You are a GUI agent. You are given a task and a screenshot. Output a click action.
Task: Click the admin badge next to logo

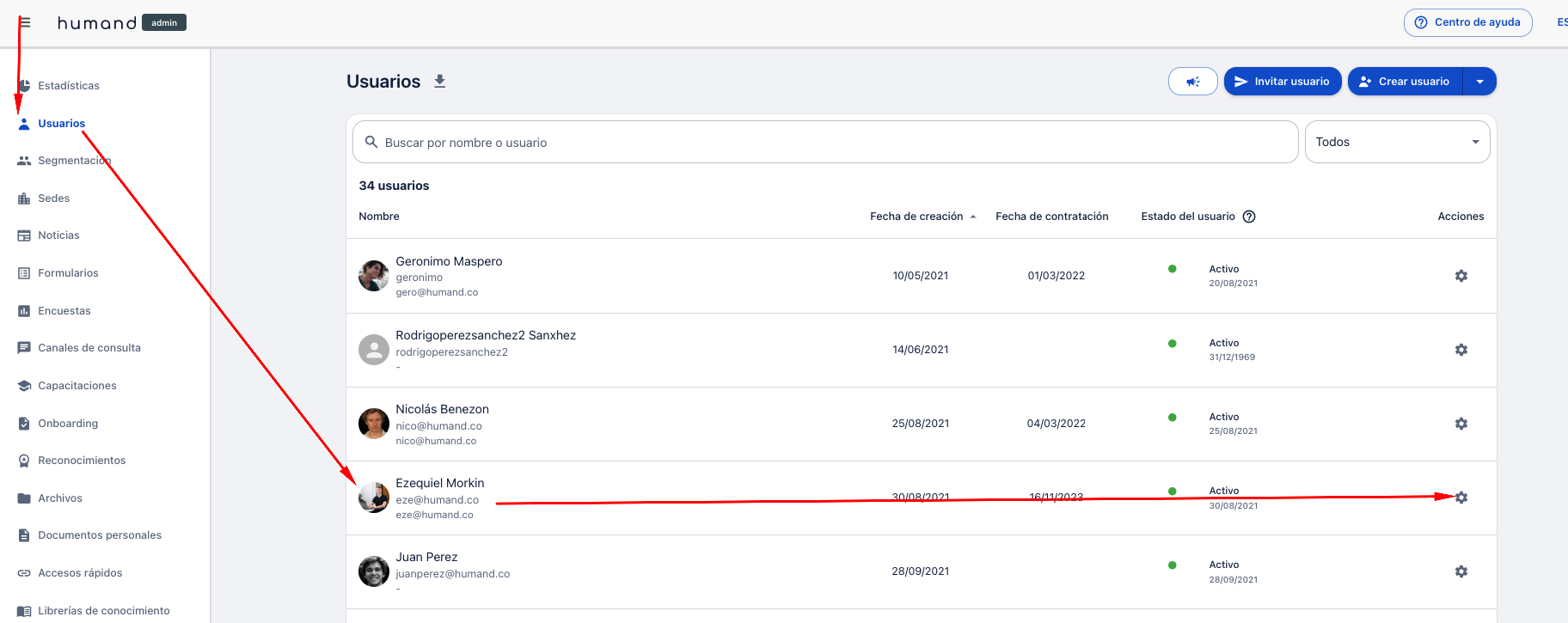tap(164, 23)
